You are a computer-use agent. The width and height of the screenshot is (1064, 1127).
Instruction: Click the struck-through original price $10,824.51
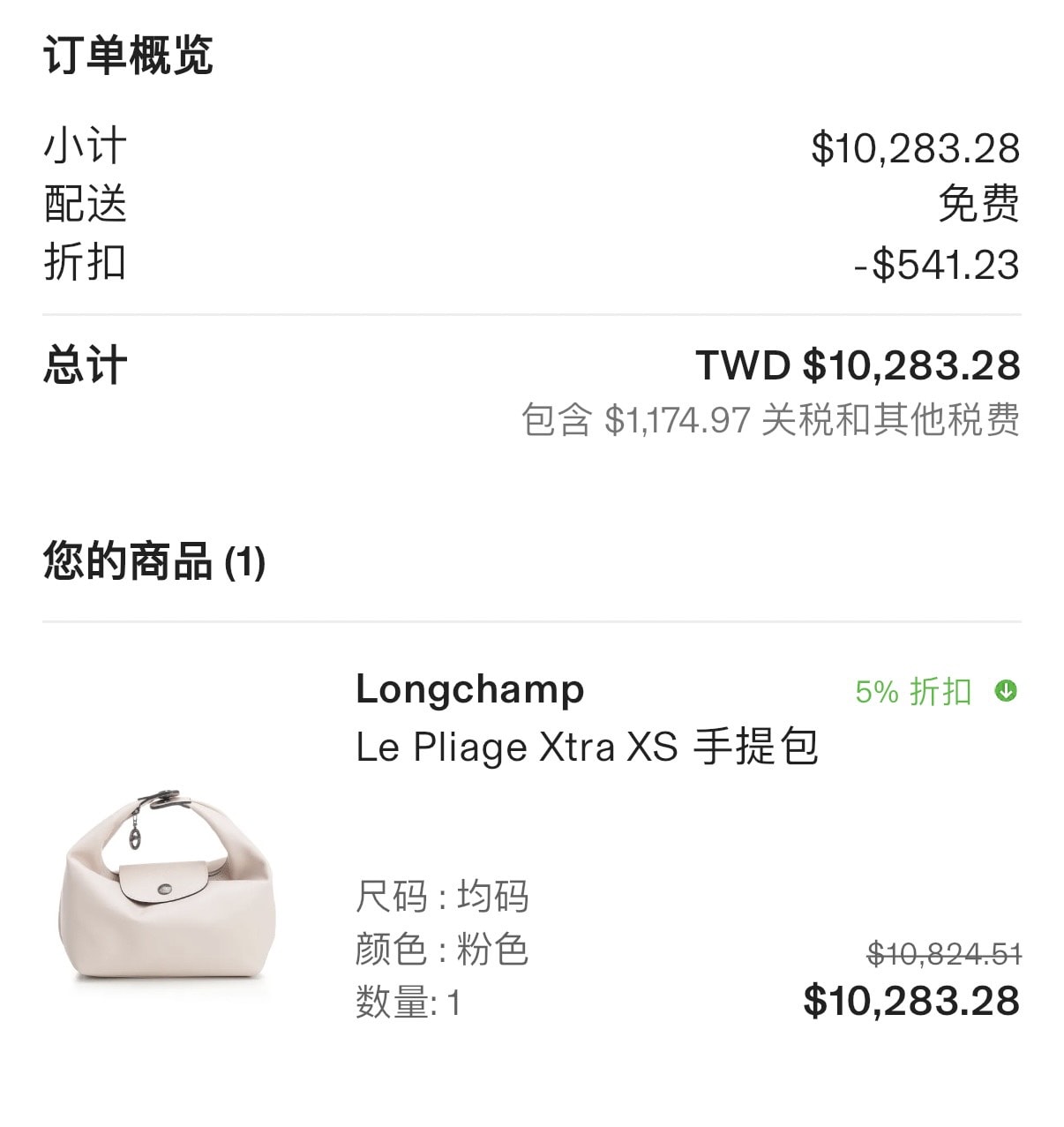click(x=944, y=953)
